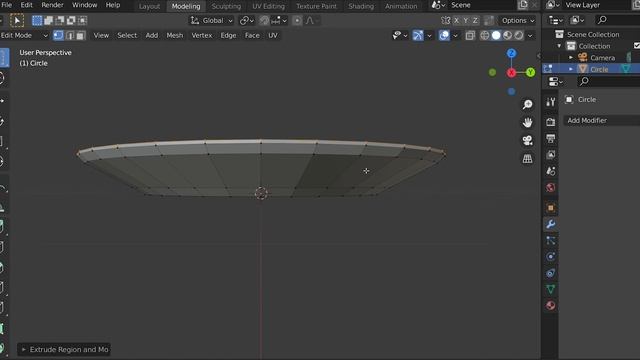Screen dimensions: 640x360
Task: Switch to Sculpting workspace tab
Action: click(226, 6)
